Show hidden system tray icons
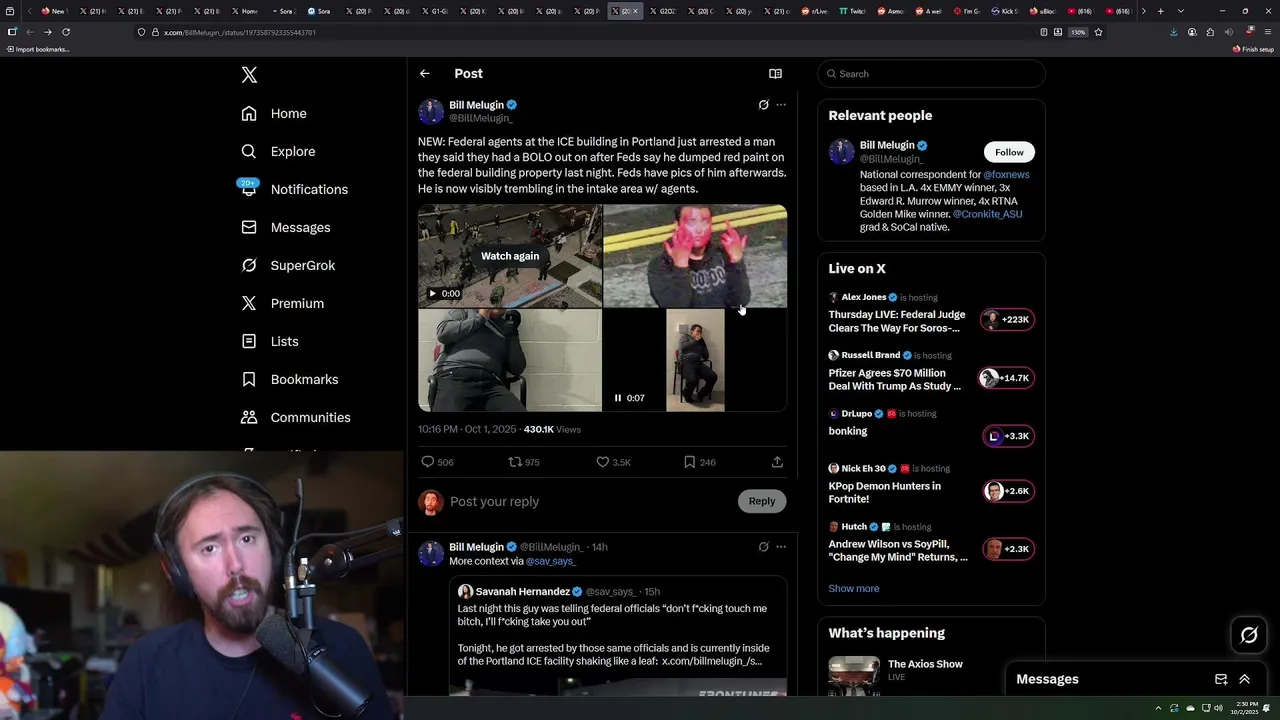 (1159, 708)
